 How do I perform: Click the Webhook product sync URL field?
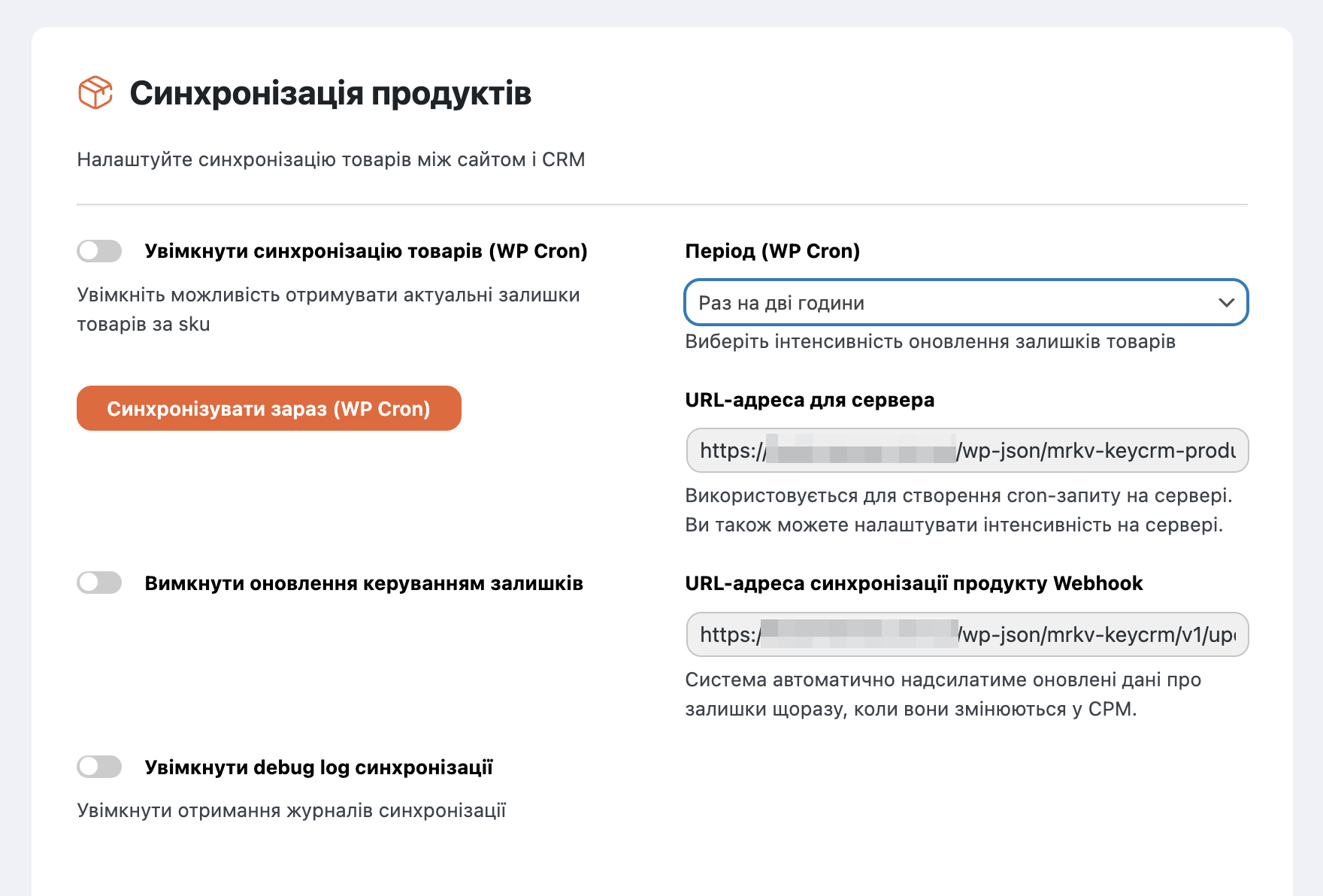967,634
